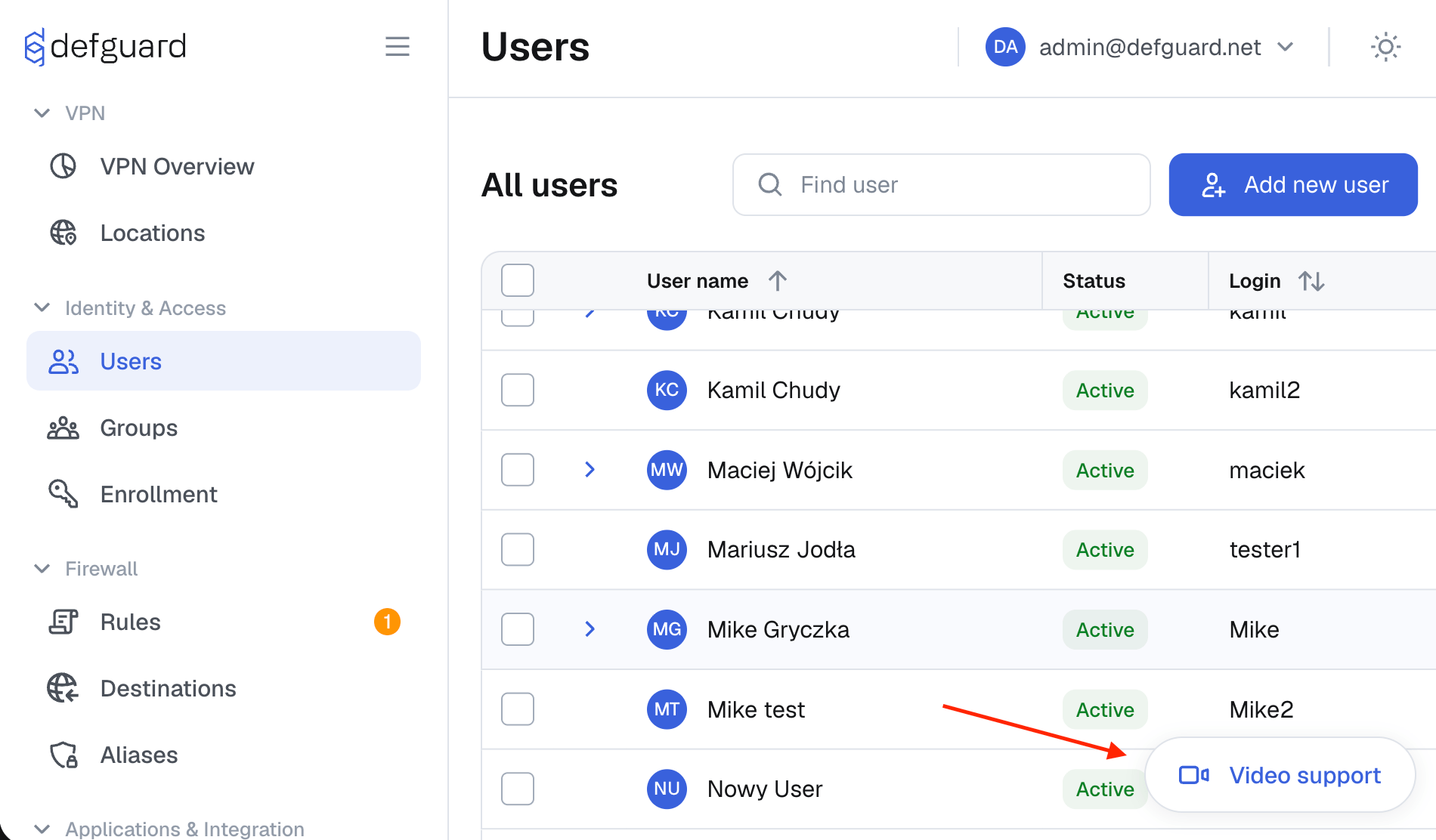The image size is (1436, 840).
Task: Open Firewall Rules with notification badge
Action: [130, 622]
